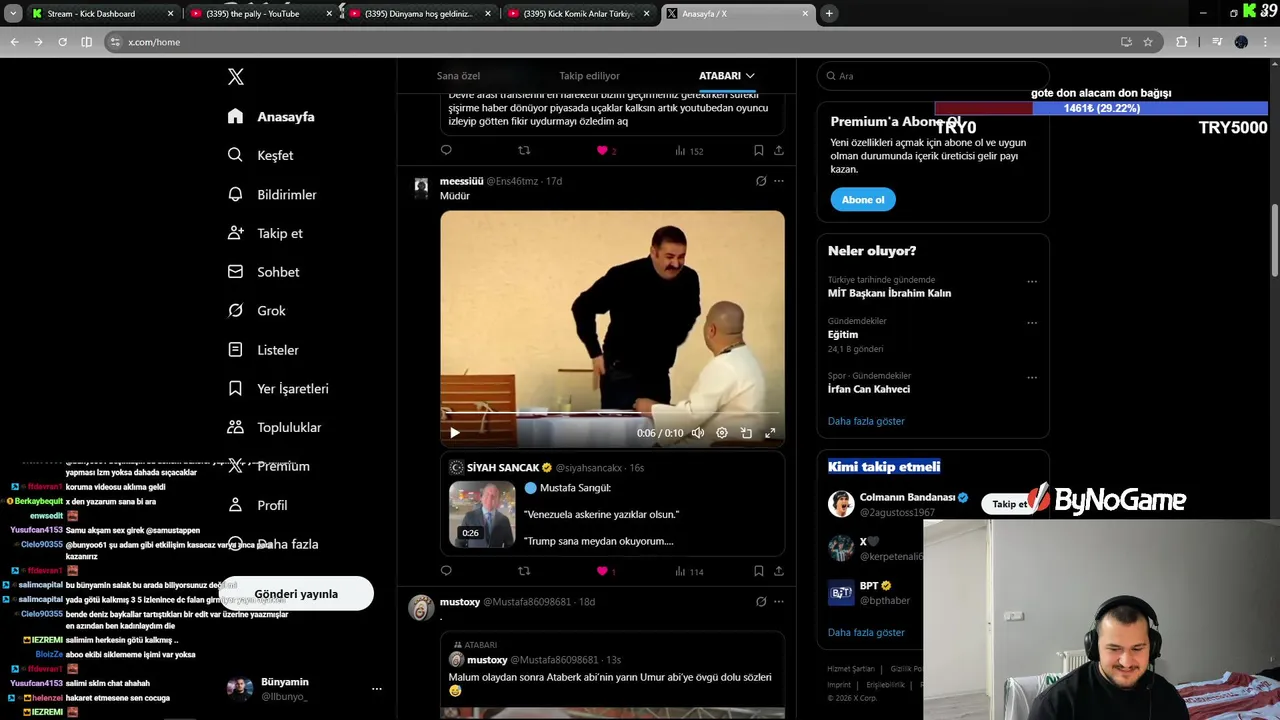The width and height of the screenshot is (1280, 720).
Task: Share the top post
Action: point(778,150)
